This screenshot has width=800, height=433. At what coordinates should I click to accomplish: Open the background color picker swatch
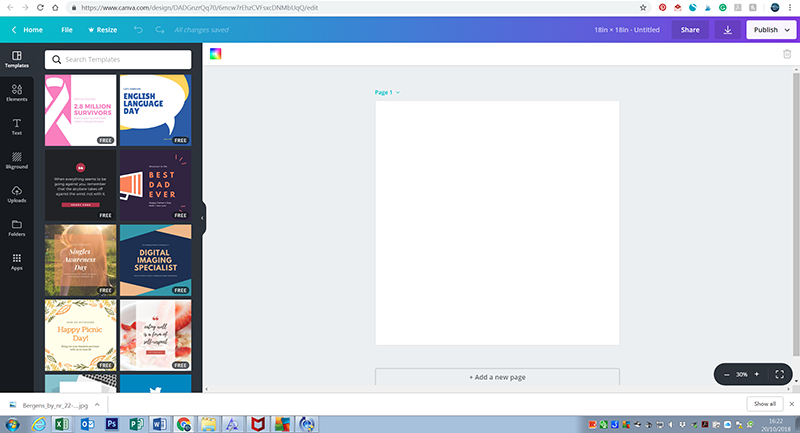(x=215, y=54)
